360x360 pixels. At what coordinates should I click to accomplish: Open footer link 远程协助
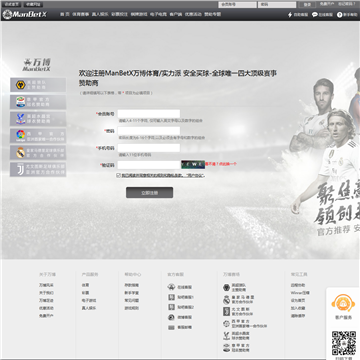tap(298, 285)
